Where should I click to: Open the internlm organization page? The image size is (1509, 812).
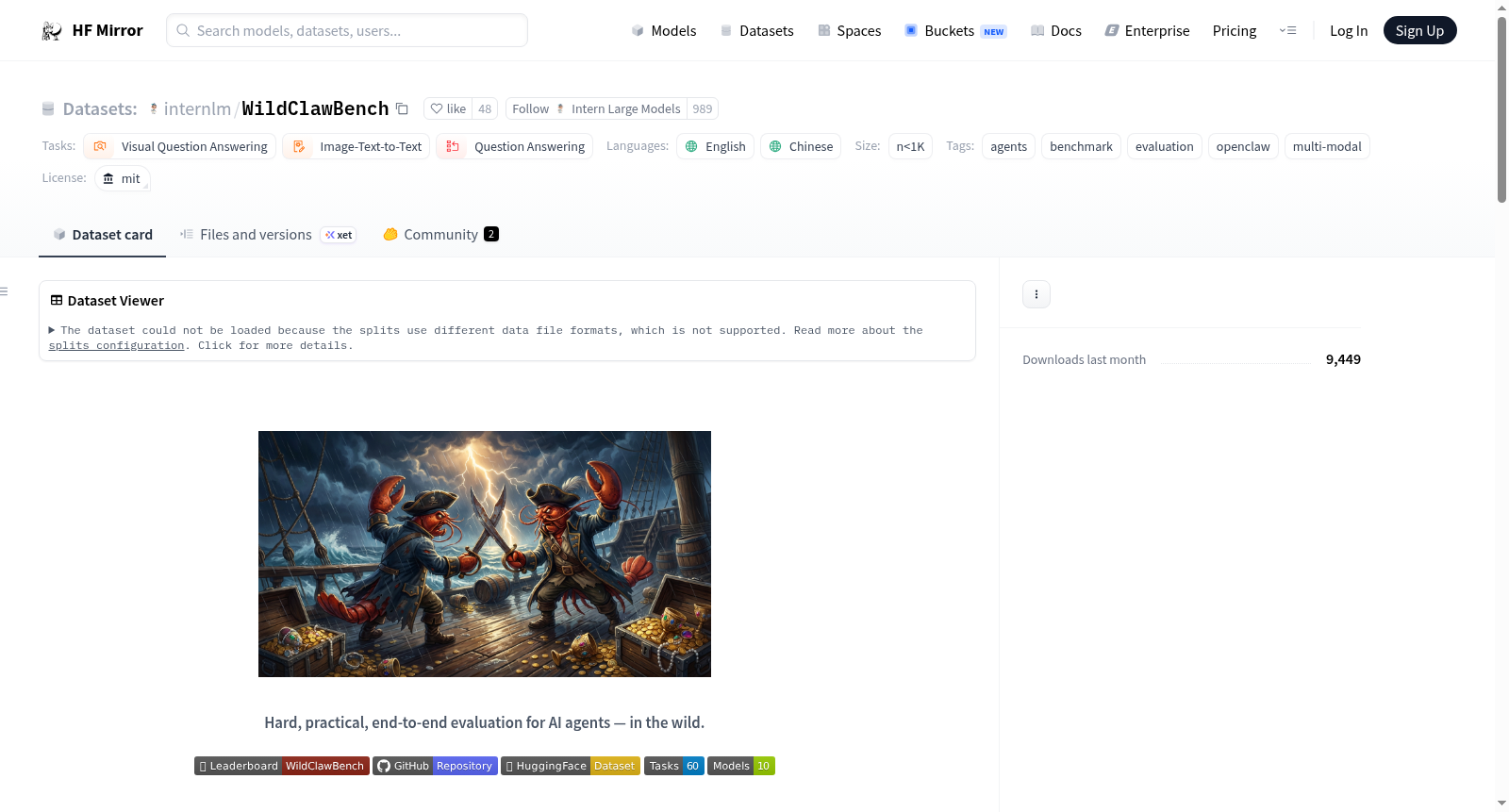[197, 108]
